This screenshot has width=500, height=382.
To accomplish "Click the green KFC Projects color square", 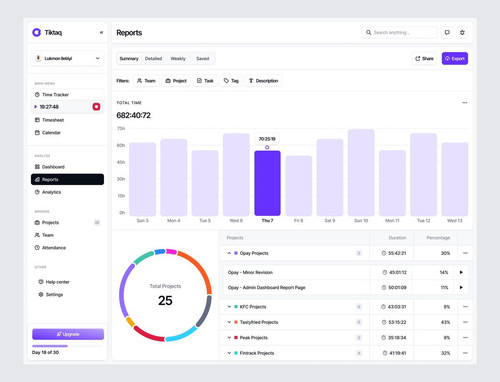I will click(236, 307).
